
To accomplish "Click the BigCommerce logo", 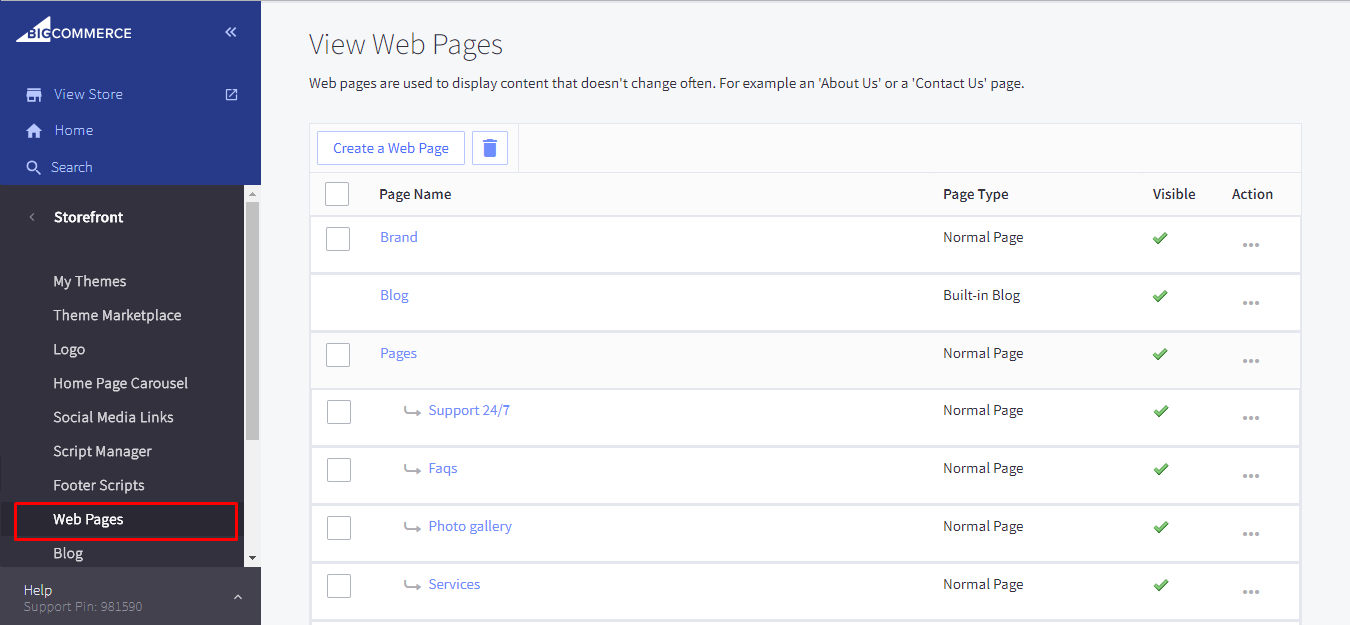I will tap(74, 32).
